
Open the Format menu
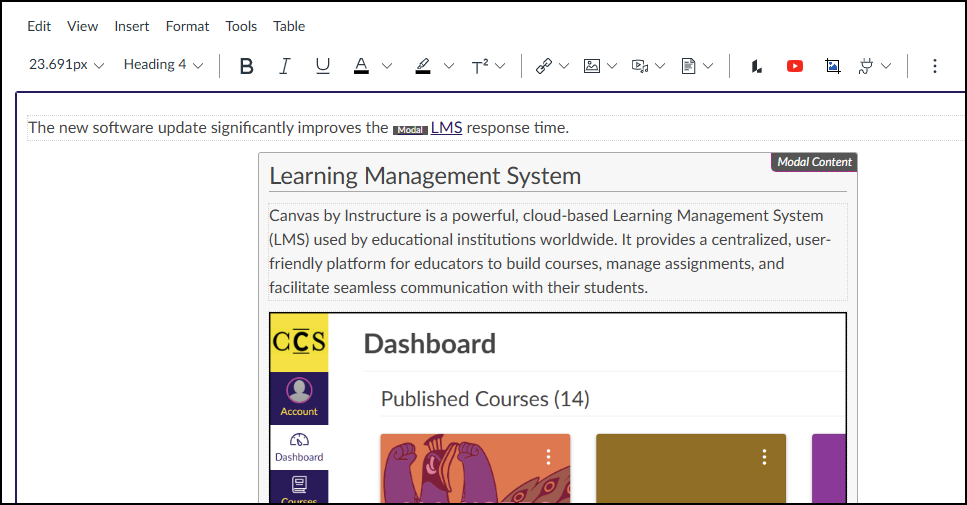[x=187, y=27]
